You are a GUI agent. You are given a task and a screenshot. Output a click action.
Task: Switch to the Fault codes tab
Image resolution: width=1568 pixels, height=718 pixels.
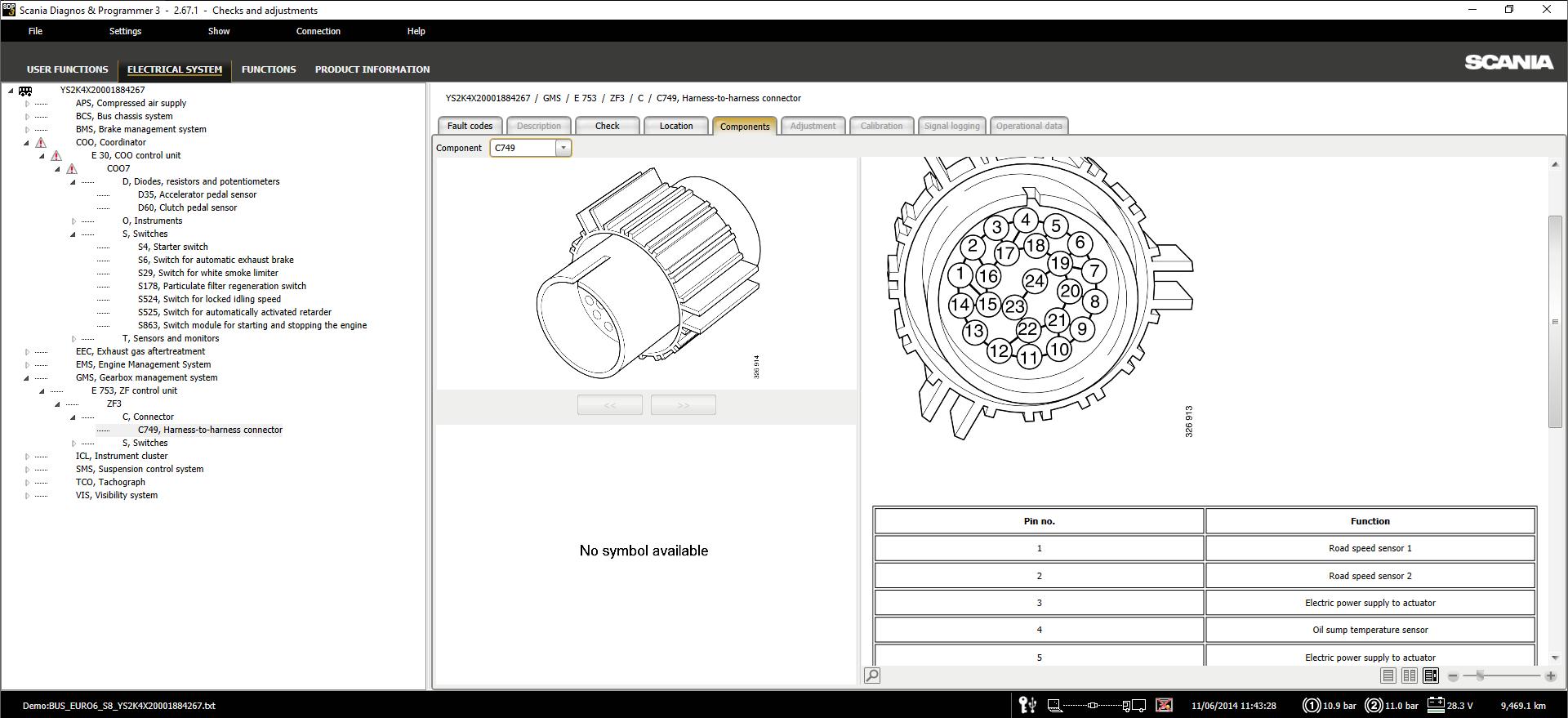pyautogui.click(x=470, y=126)
